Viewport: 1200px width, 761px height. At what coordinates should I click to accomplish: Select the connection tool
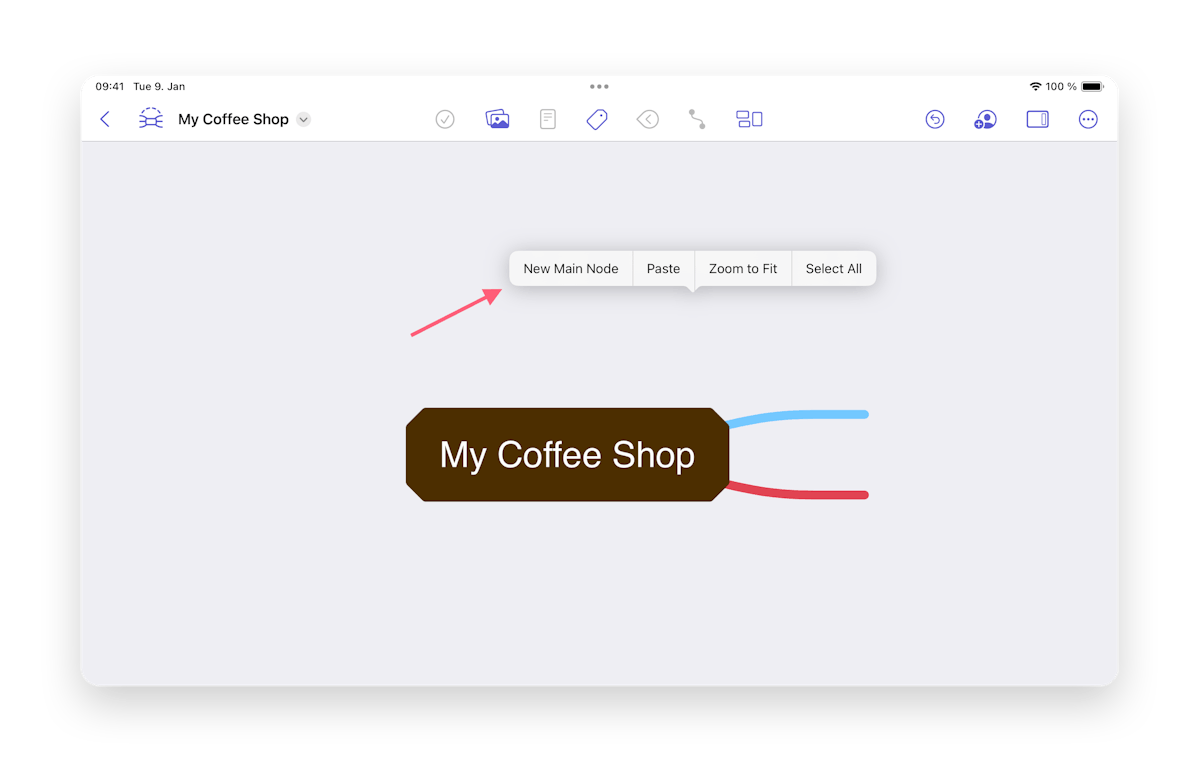697,119
